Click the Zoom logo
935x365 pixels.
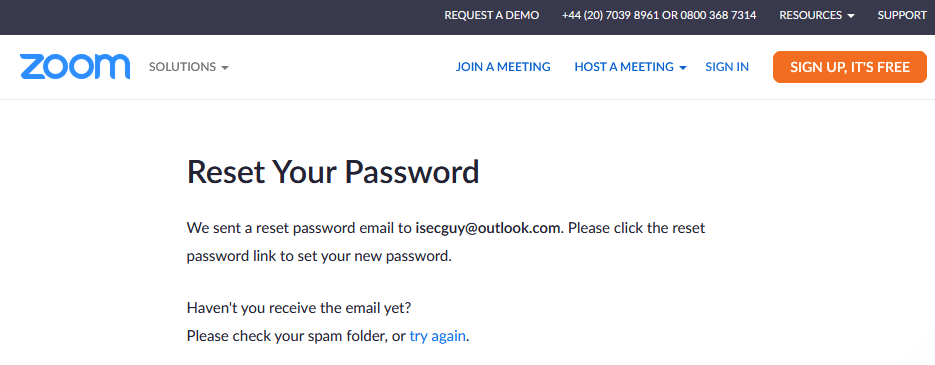[75, 67]
